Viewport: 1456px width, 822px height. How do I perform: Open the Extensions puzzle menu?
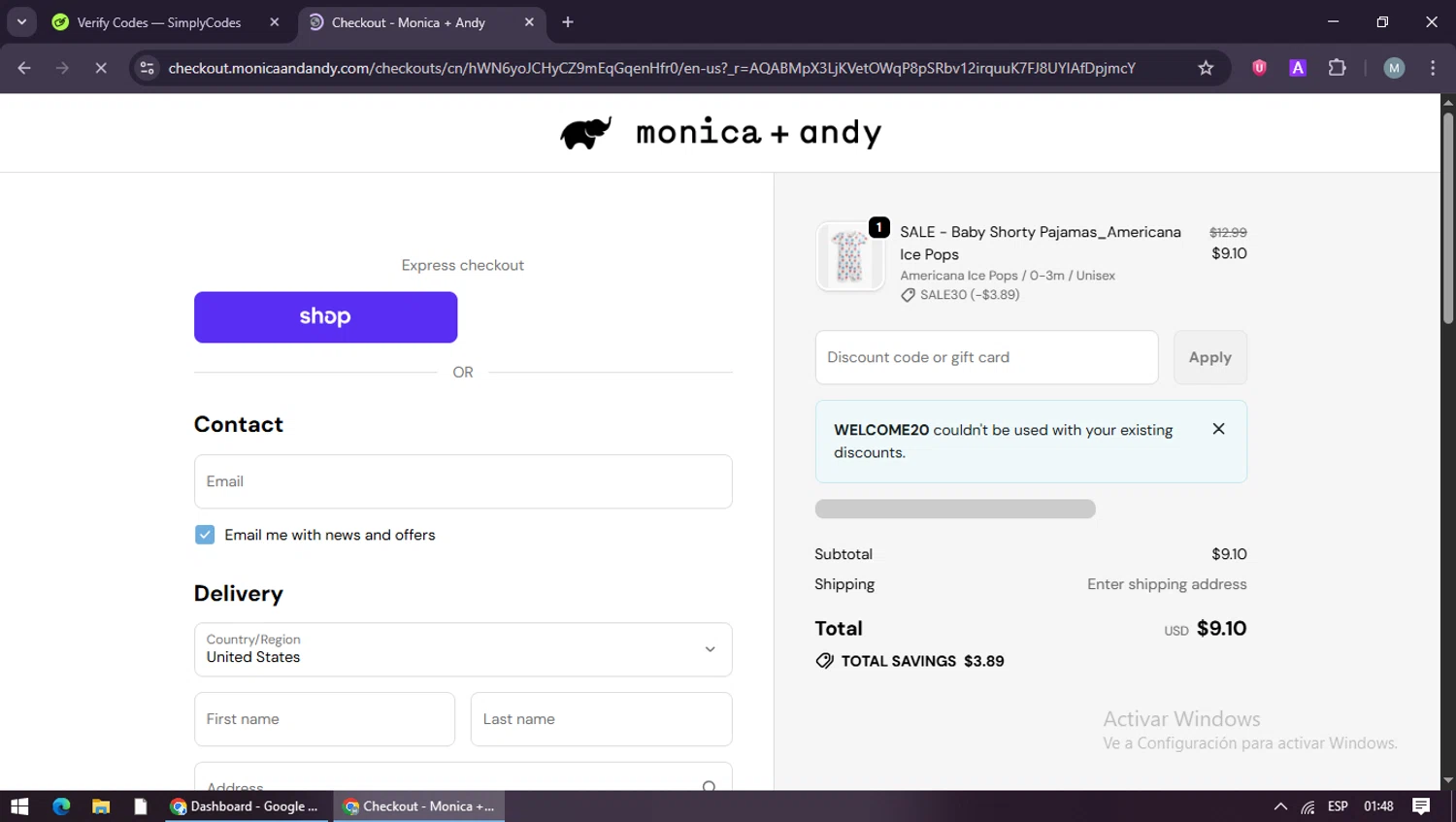pyautogui.click(x=1337, y=68)
